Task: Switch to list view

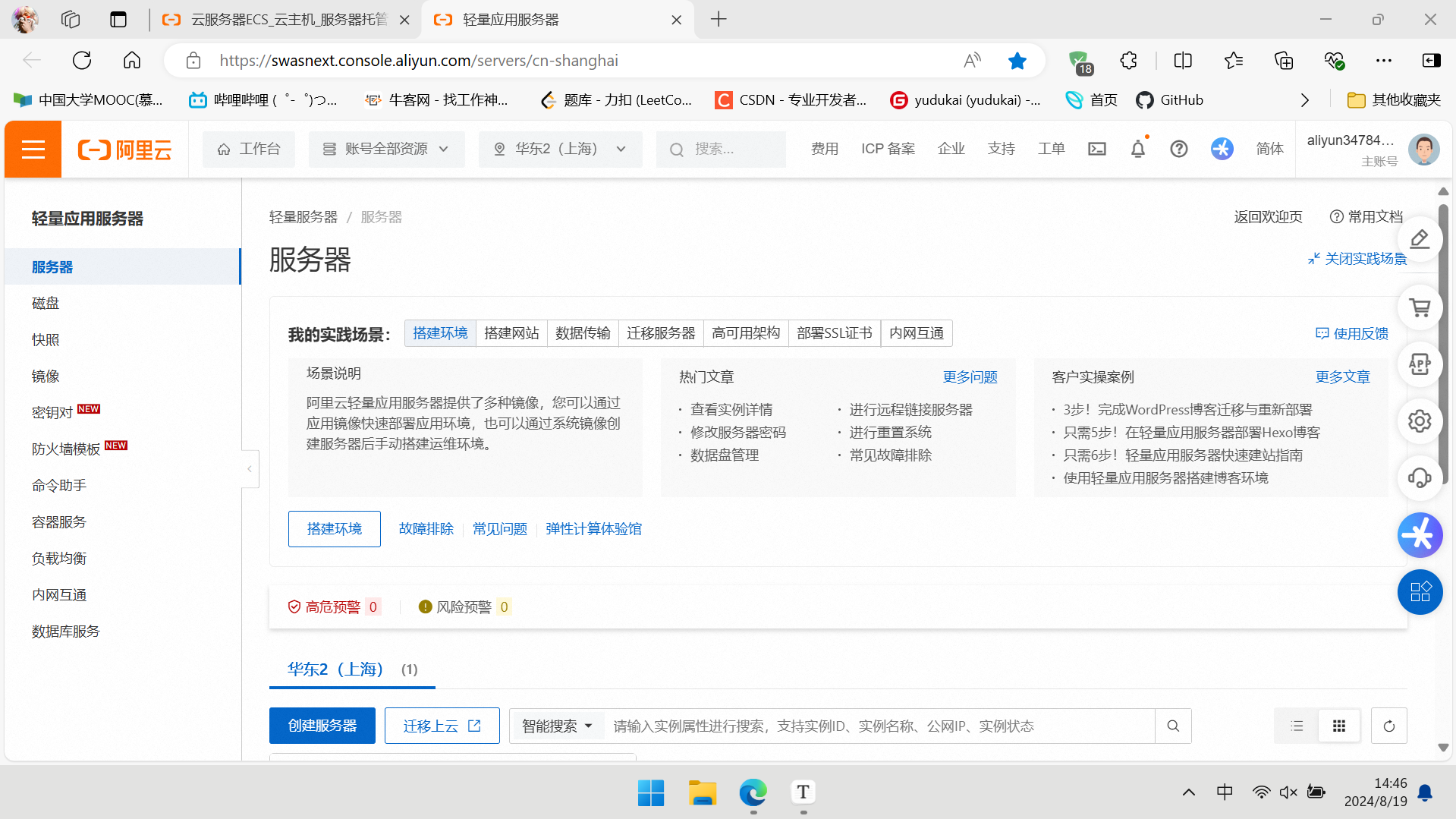Action: click(1297, 726)
